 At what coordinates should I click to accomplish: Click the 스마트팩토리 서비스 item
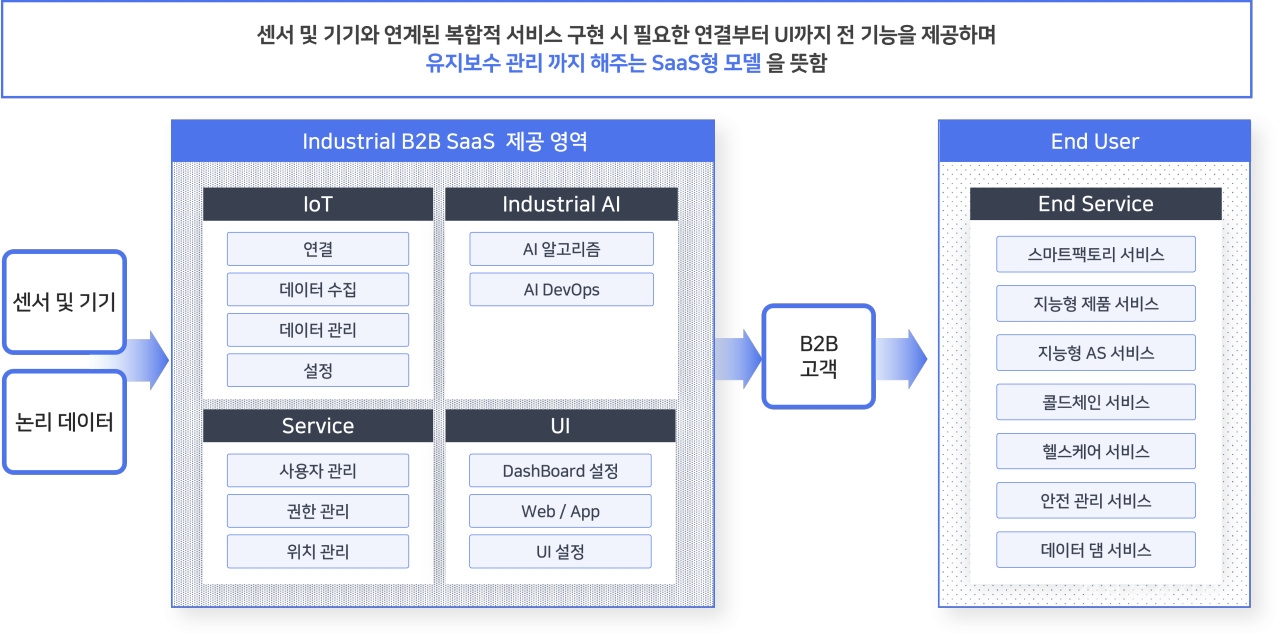pyautogui.click(x=1095, y=254)
